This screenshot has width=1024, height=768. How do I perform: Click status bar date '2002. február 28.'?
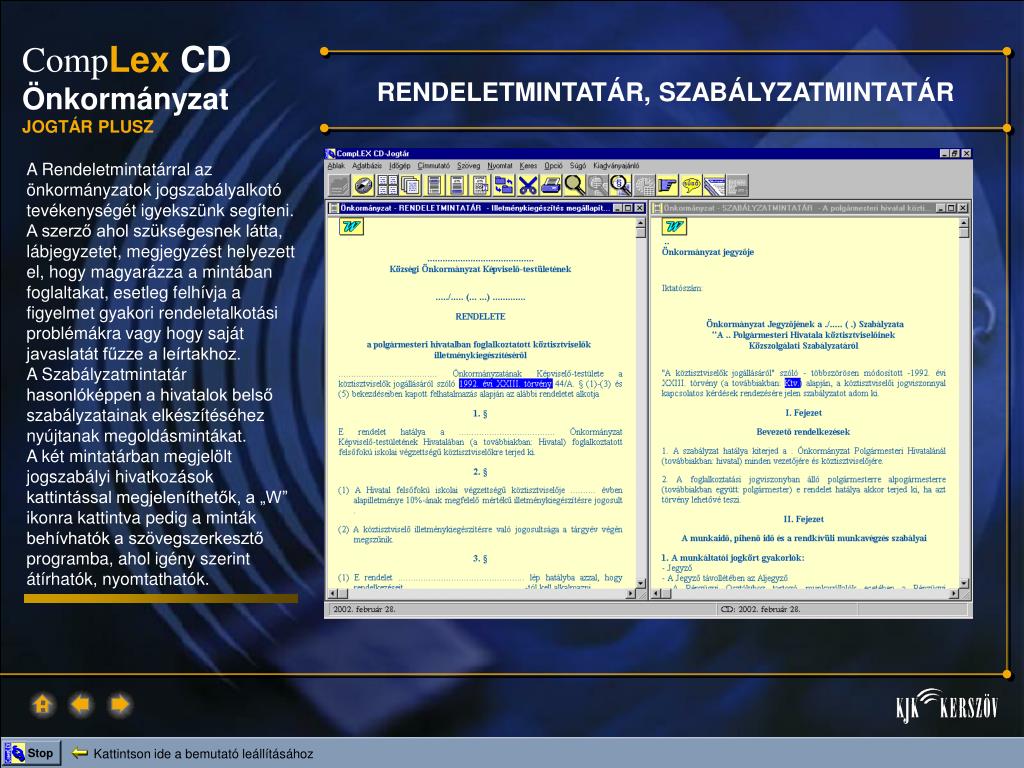[x=364, y=609]
